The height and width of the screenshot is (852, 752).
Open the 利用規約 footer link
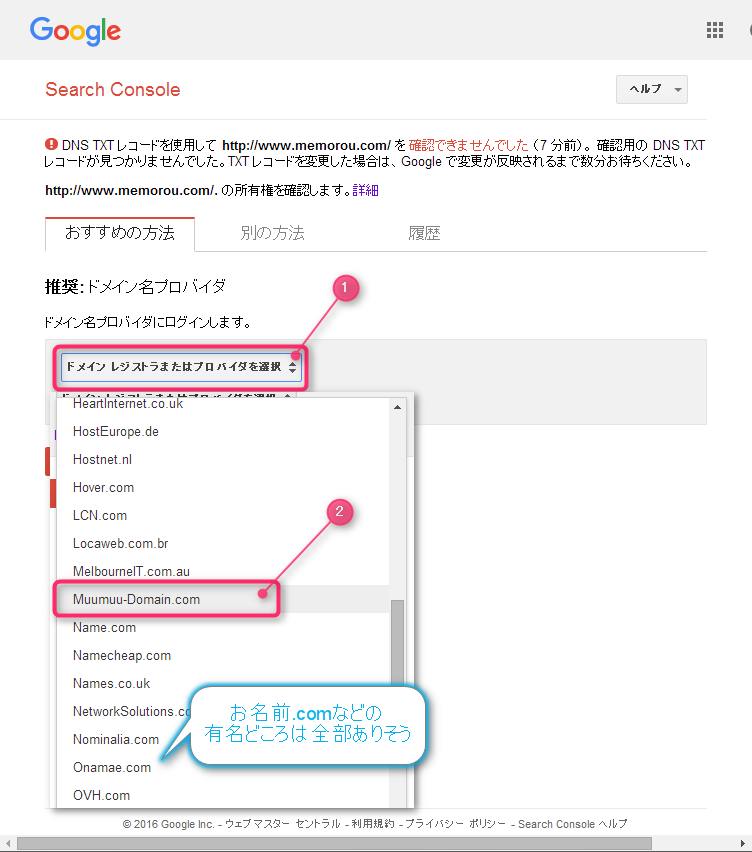click(373, 824)
